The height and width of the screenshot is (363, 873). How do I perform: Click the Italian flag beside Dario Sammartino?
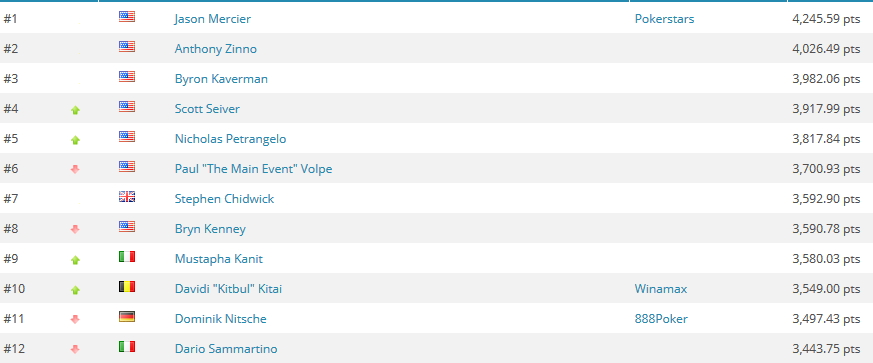[x=127, y=347]
